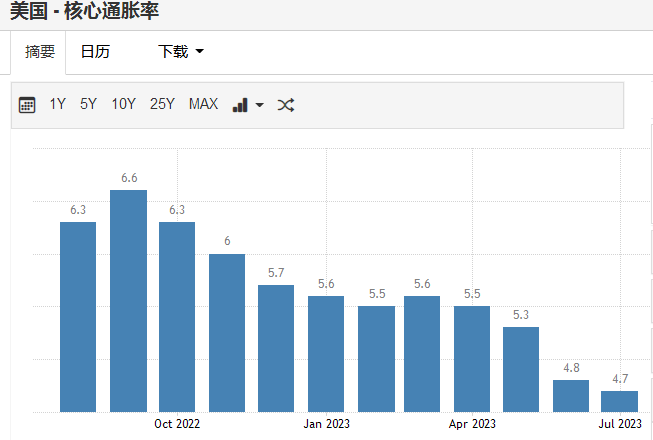Expand the 下载 dropdown menu
The width and height of the screenshot is (653, 440).
tap(180, 52)
